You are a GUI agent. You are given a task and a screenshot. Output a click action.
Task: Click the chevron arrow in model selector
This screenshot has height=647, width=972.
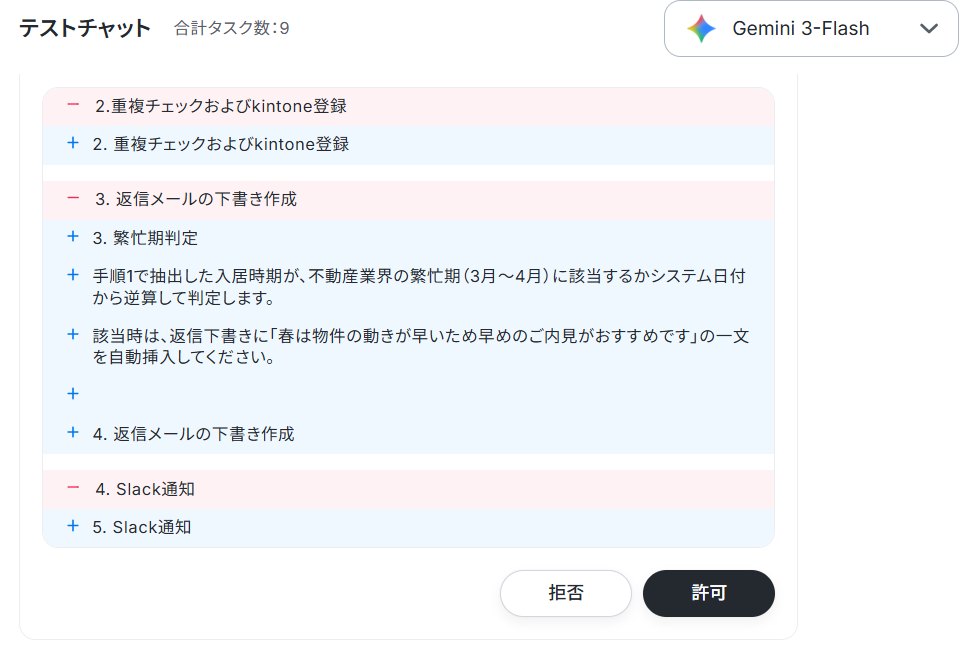pyautogui.click(x=929, y=29)
